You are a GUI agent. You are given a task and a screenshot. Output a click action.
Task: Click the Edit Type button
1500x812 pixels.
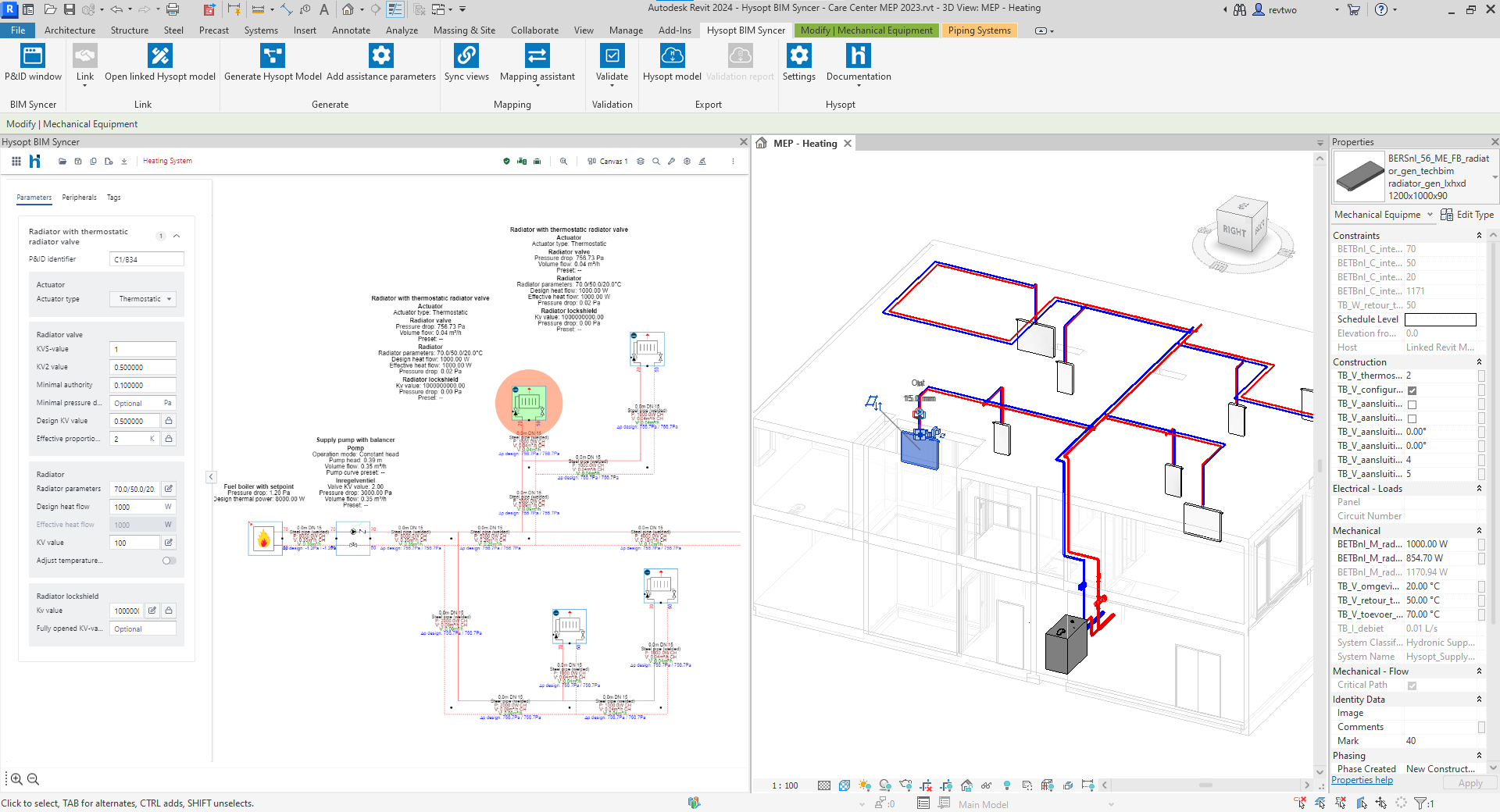pyautogui.click(x=1467, y=215)
